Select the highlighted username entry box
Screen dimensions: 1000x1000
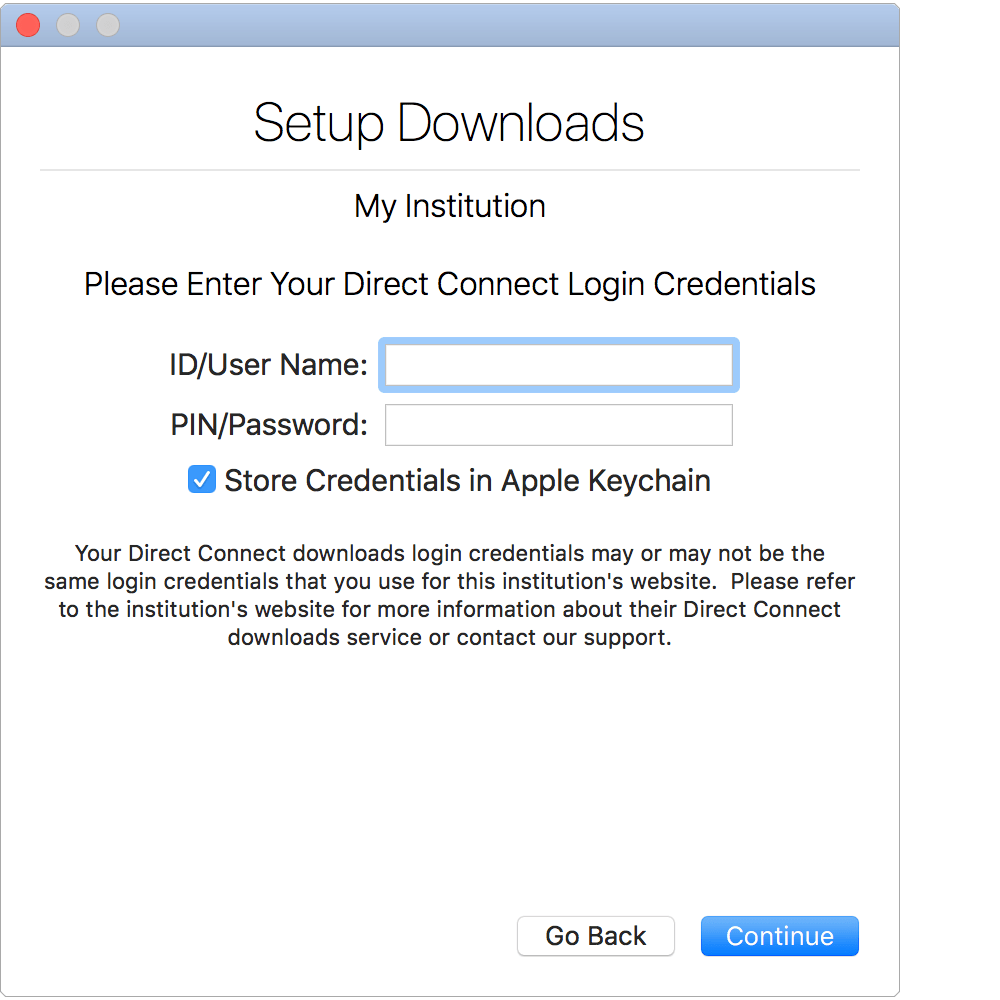pos(558,365)
